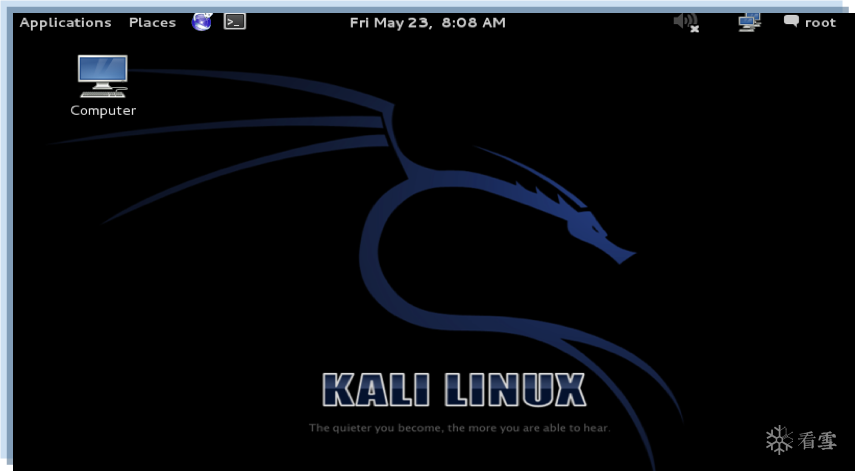Open the terminal launcher icon

(x=234, y=22)
